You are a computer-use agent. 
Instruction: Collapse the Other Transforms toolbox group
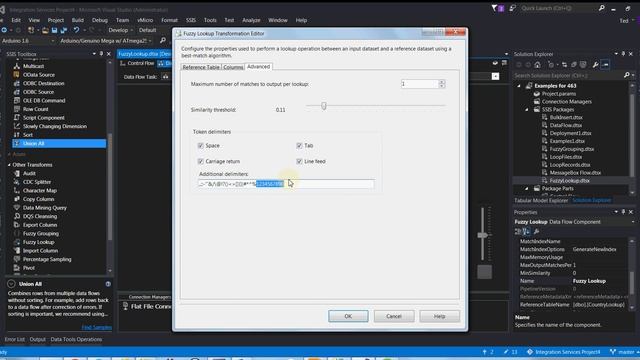click(9, 165)
